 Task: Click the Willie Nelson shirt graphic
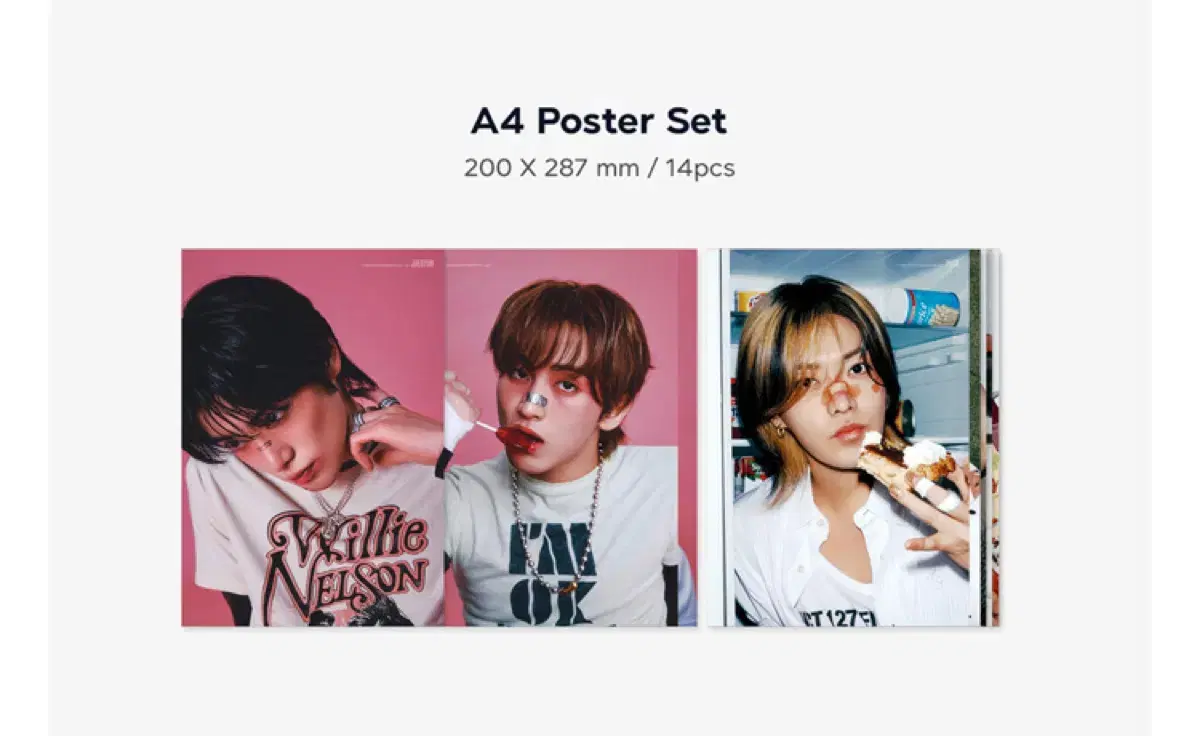[x=346, y=565]
